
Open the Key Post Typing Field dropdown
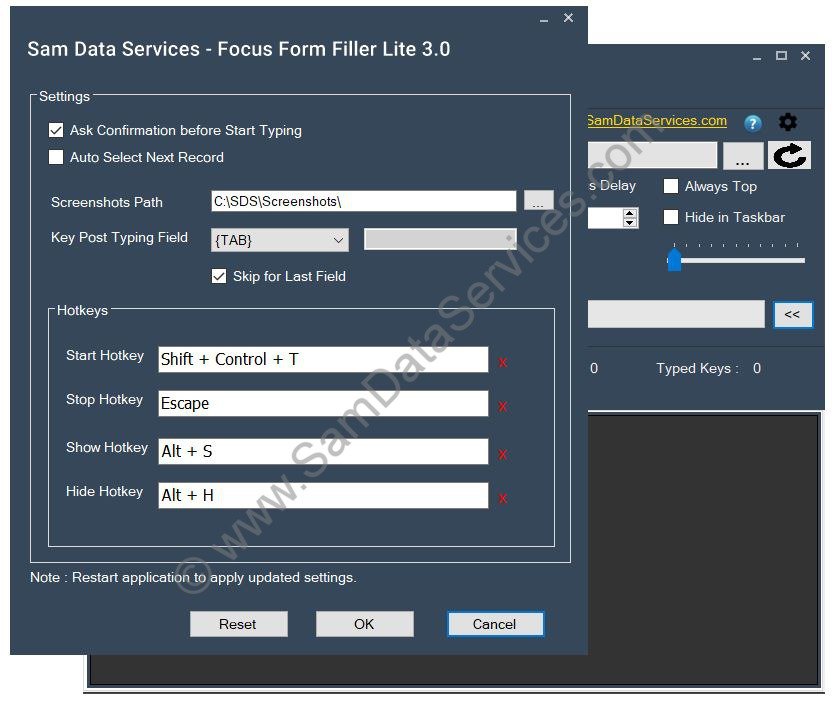pyautogui.click(x=339, y=240)
